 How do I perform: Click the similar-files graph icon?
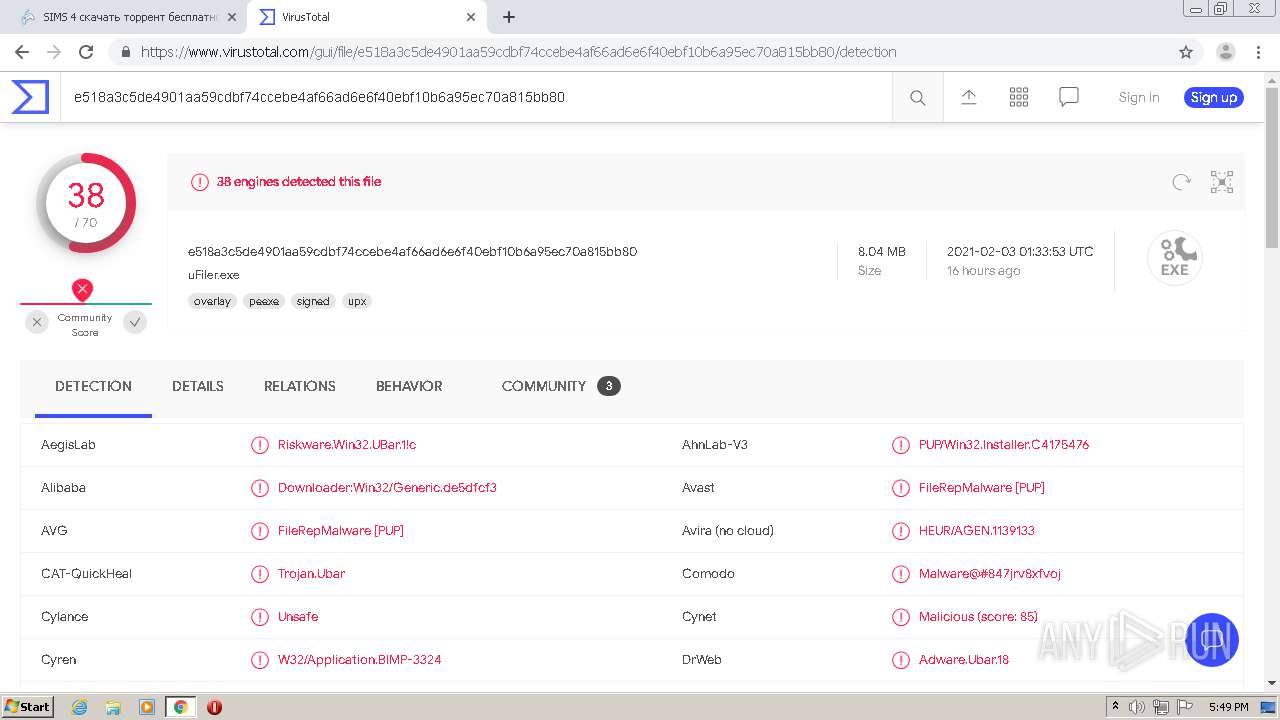(1221, 182)
